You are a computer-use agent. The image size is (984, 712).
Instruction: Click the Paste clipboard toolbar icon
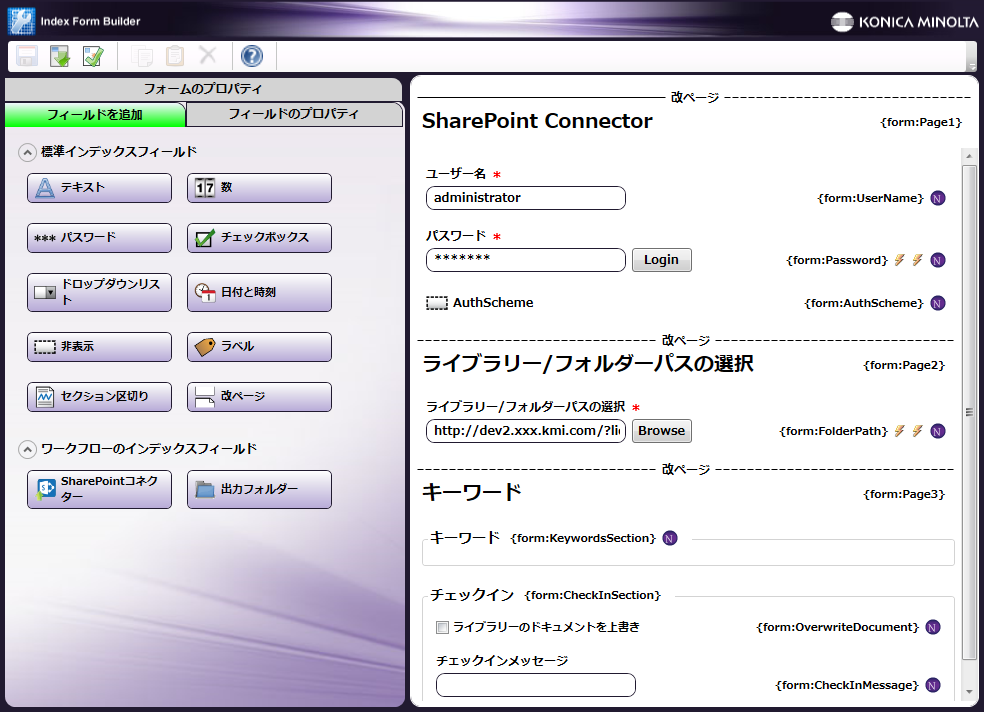coord(174,56)
